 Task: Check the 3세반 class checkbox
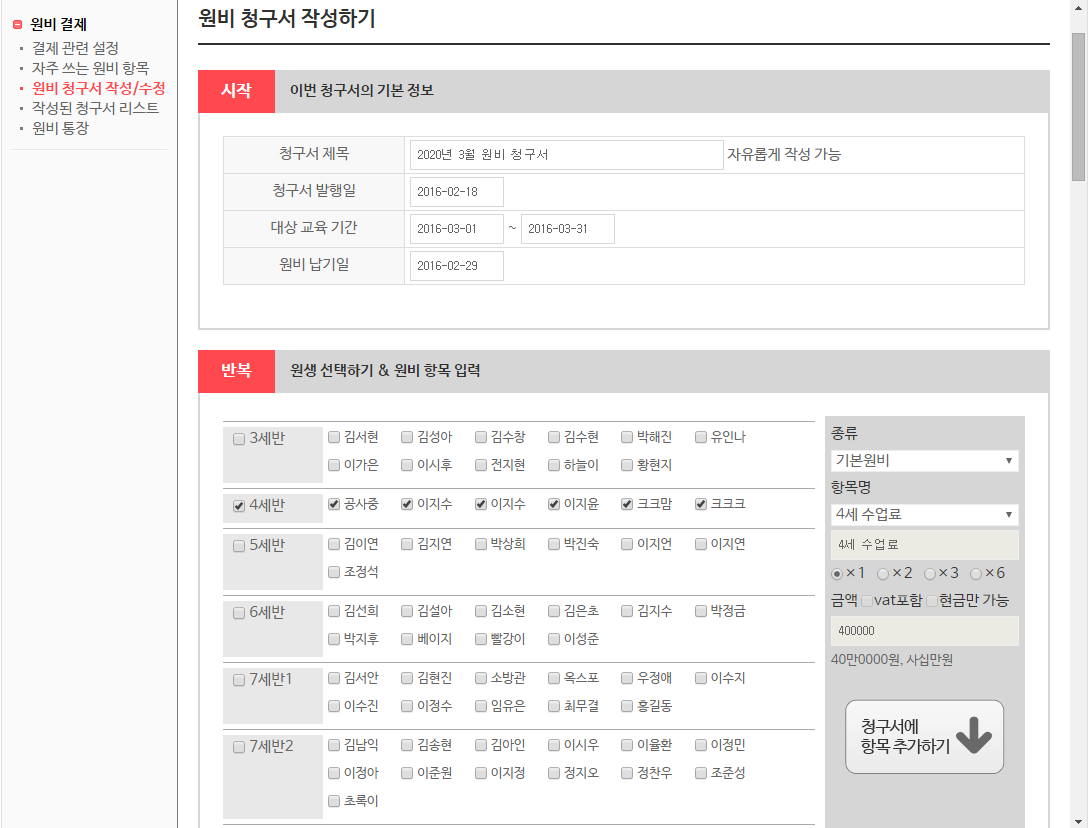click(x=239, y=438)
